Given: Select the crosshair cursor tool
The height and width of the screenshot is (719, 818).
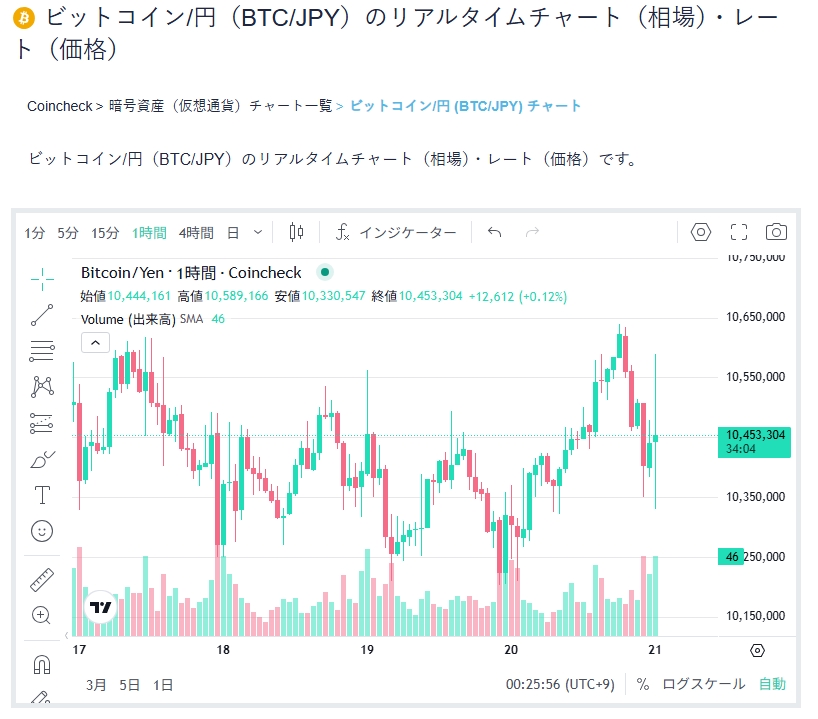Looking at the screenshot, I should click(42, 277).
